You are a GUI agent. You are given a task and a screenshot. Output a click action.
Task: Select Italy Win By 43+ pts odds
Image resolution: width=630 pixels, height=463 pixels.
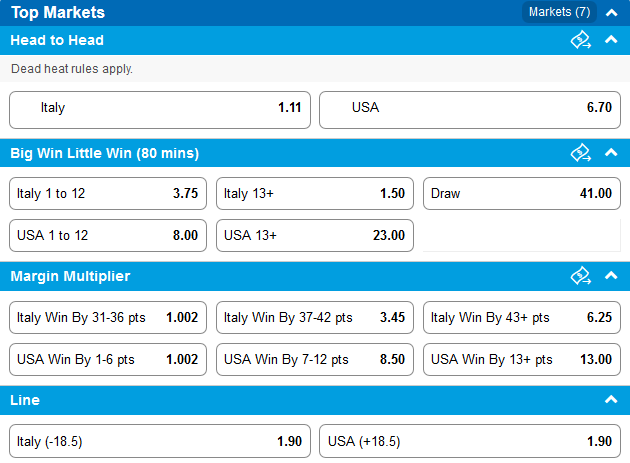point(522,318)
